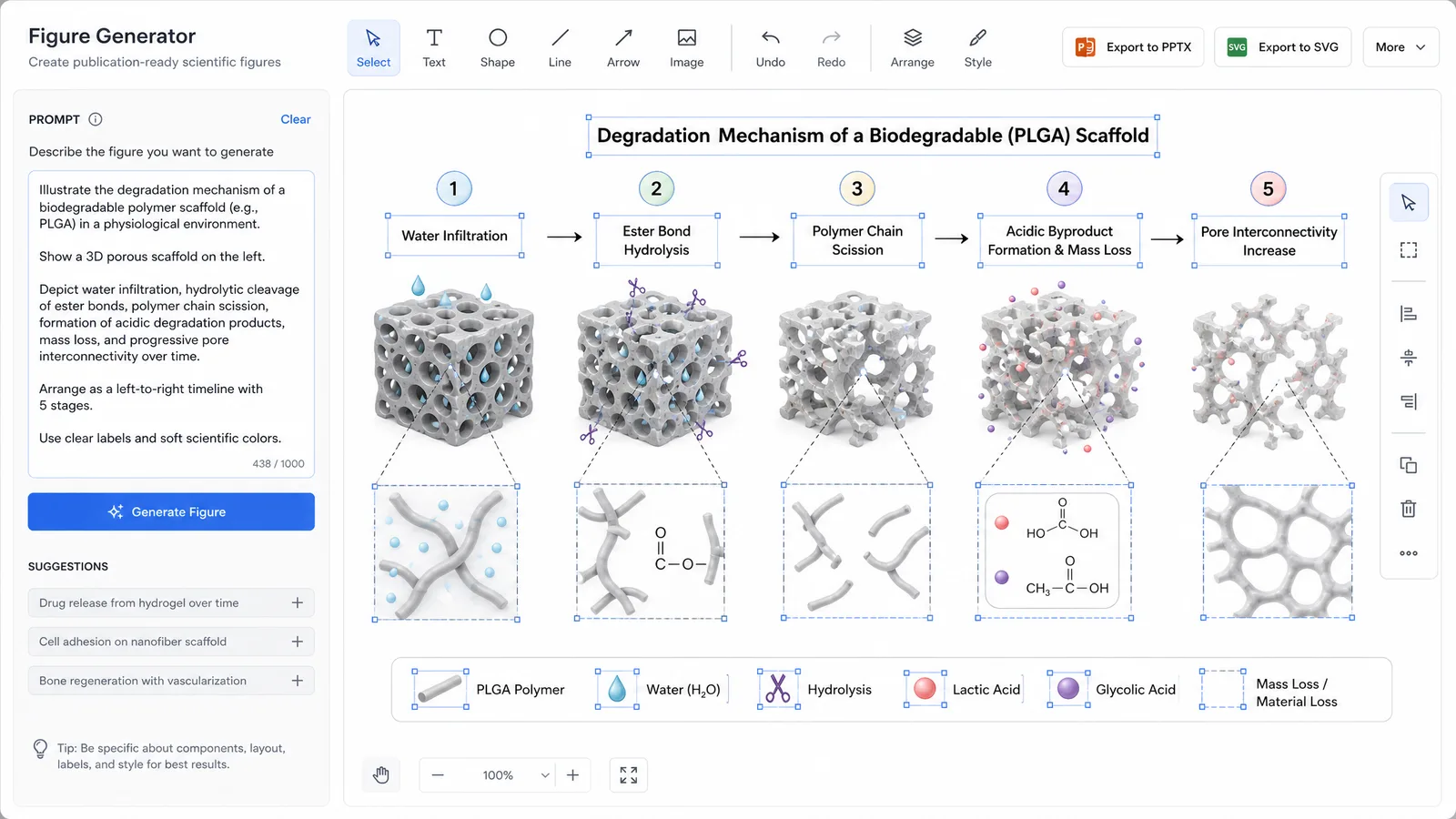Select the Water droplet legend icon
Screen dimensions: 1456x819
point(617,689)
